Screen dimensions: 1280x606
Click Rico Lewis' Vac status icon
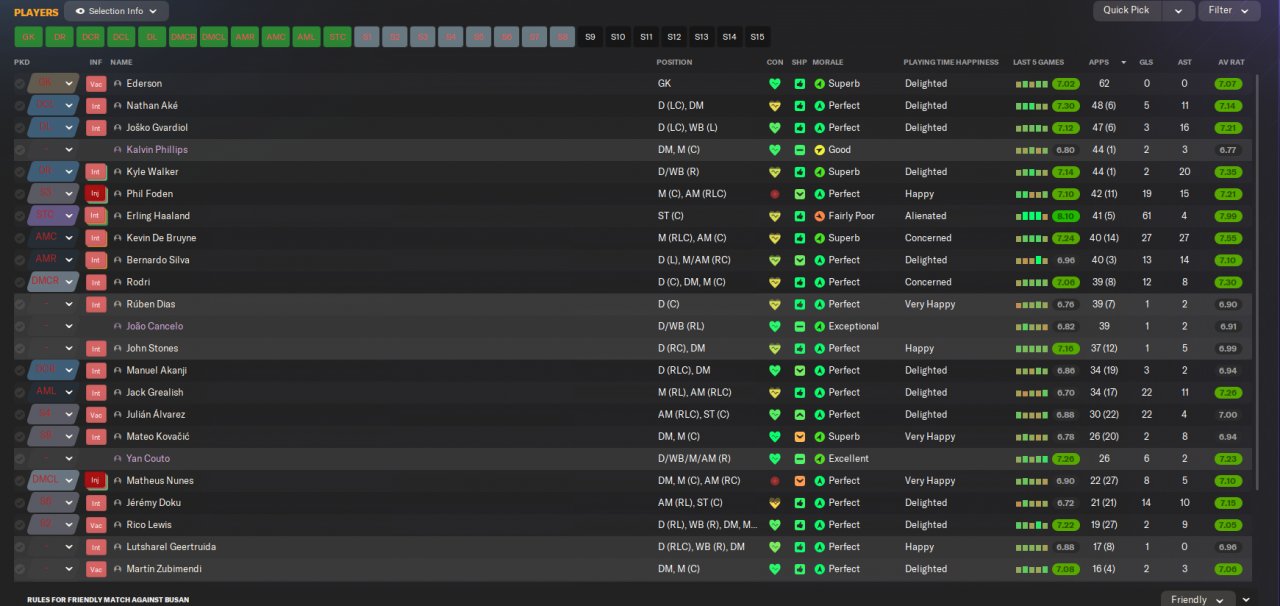(x=96, y=525)
